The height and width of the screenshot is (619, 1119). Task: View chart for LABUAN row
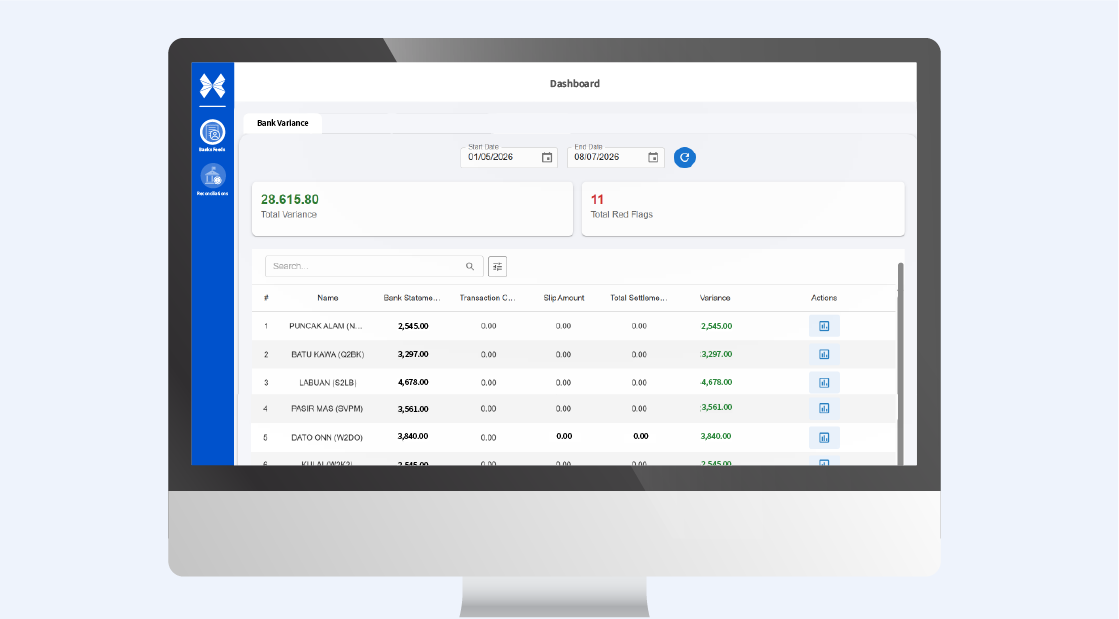pyautogui.click(x=824, y=383)
